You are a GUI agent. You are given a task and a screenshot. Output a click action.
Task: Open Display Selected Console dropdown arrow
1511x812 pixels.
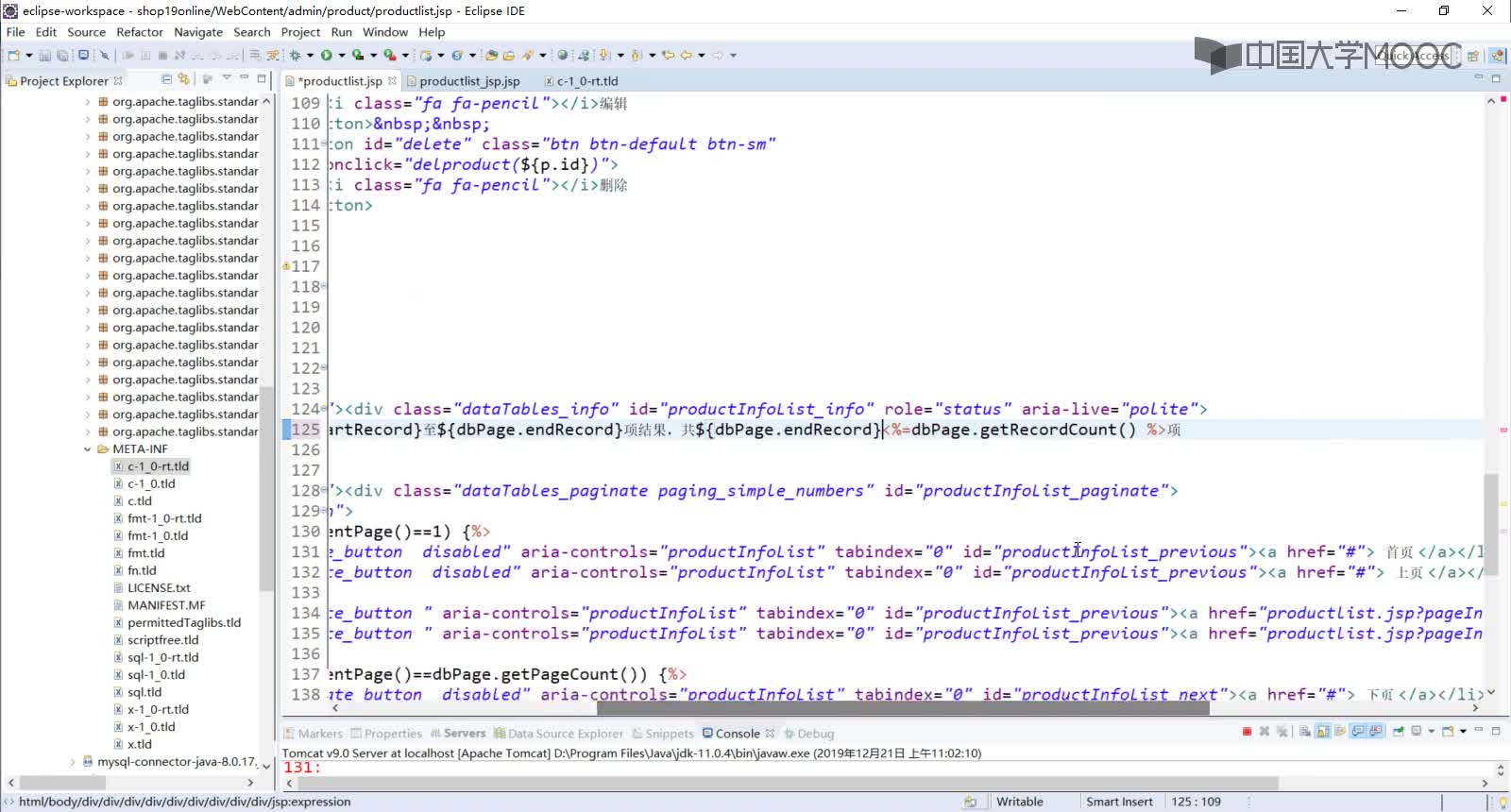[x=1431, y=732]
